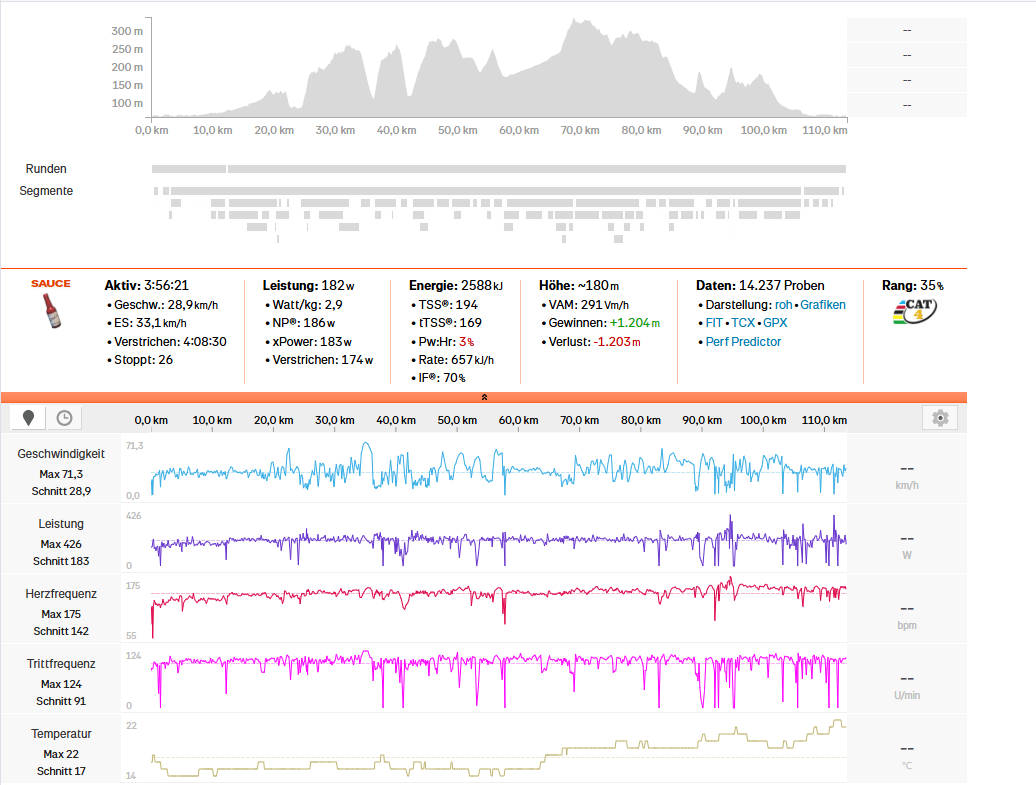The image size is (1036, 785).
Task: Select the long second lap bar in Runden
Action: coord(536,169)
